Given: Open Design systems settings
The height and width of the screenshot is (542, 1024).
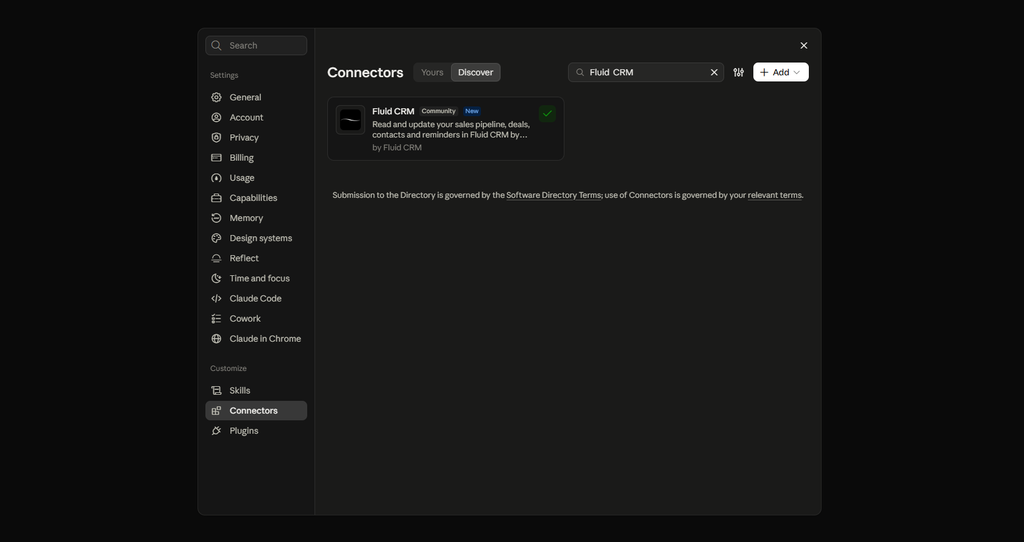Looking at the screenshot, I should coord(256,238).
